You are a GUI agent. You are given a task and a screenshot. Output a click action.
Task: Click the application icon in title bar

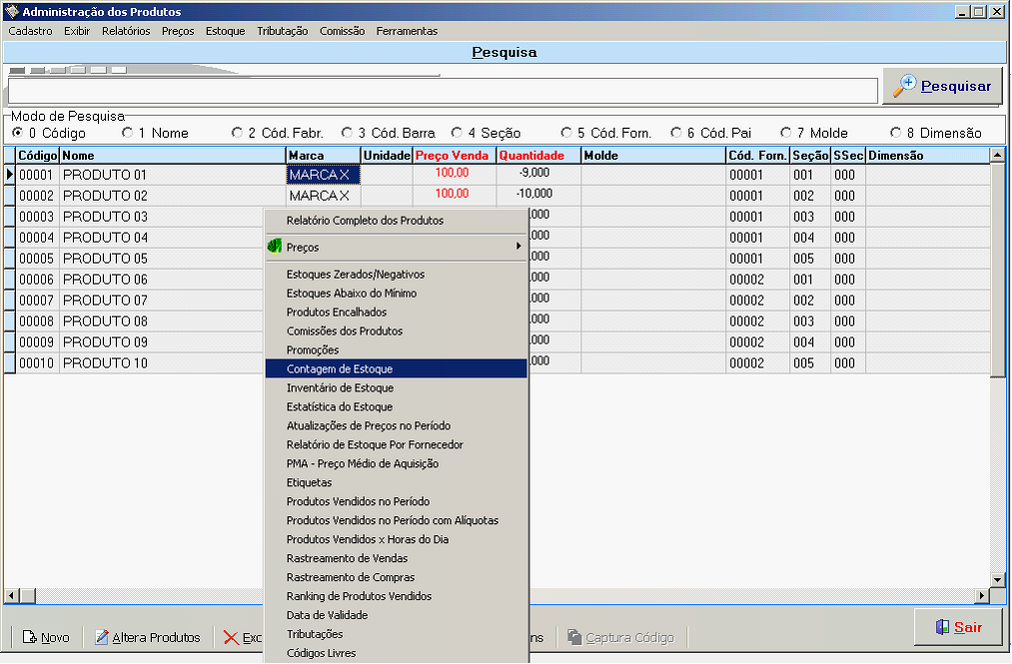point(12,12)
